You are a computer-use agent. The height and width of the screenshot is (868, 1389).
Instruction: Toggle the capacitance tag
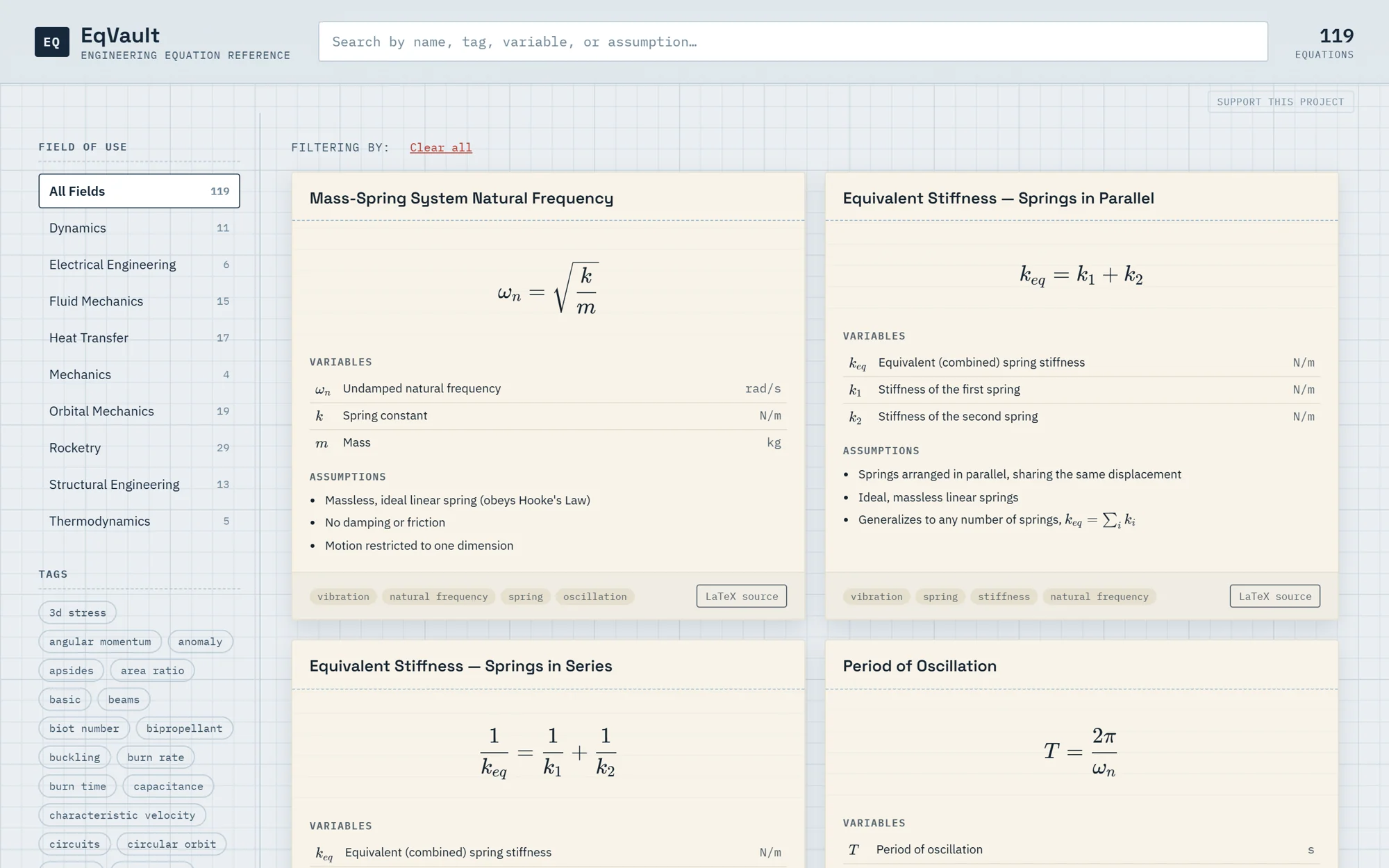[169, 786]
